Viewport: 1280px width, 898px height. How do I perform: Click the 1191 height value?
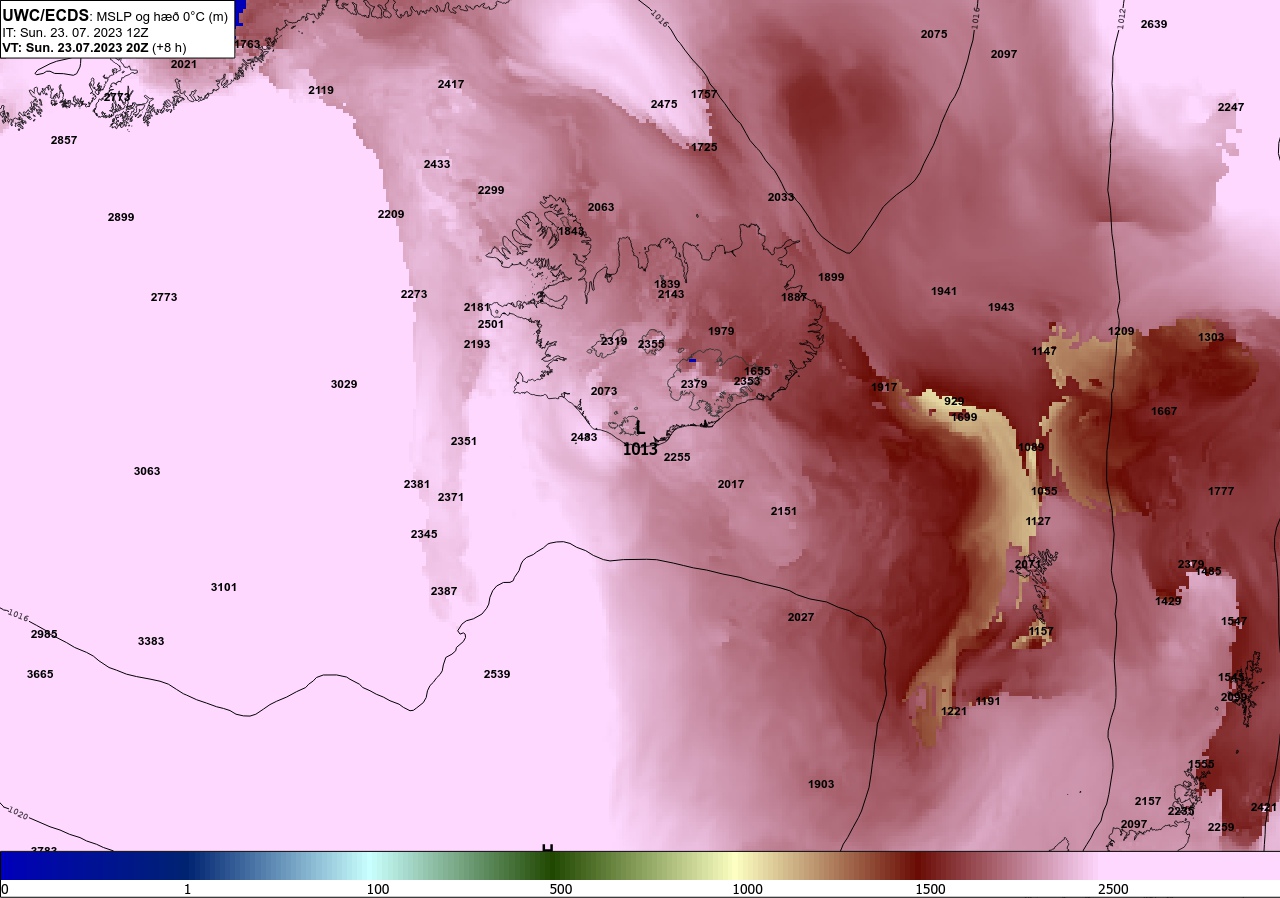[988, 701]
